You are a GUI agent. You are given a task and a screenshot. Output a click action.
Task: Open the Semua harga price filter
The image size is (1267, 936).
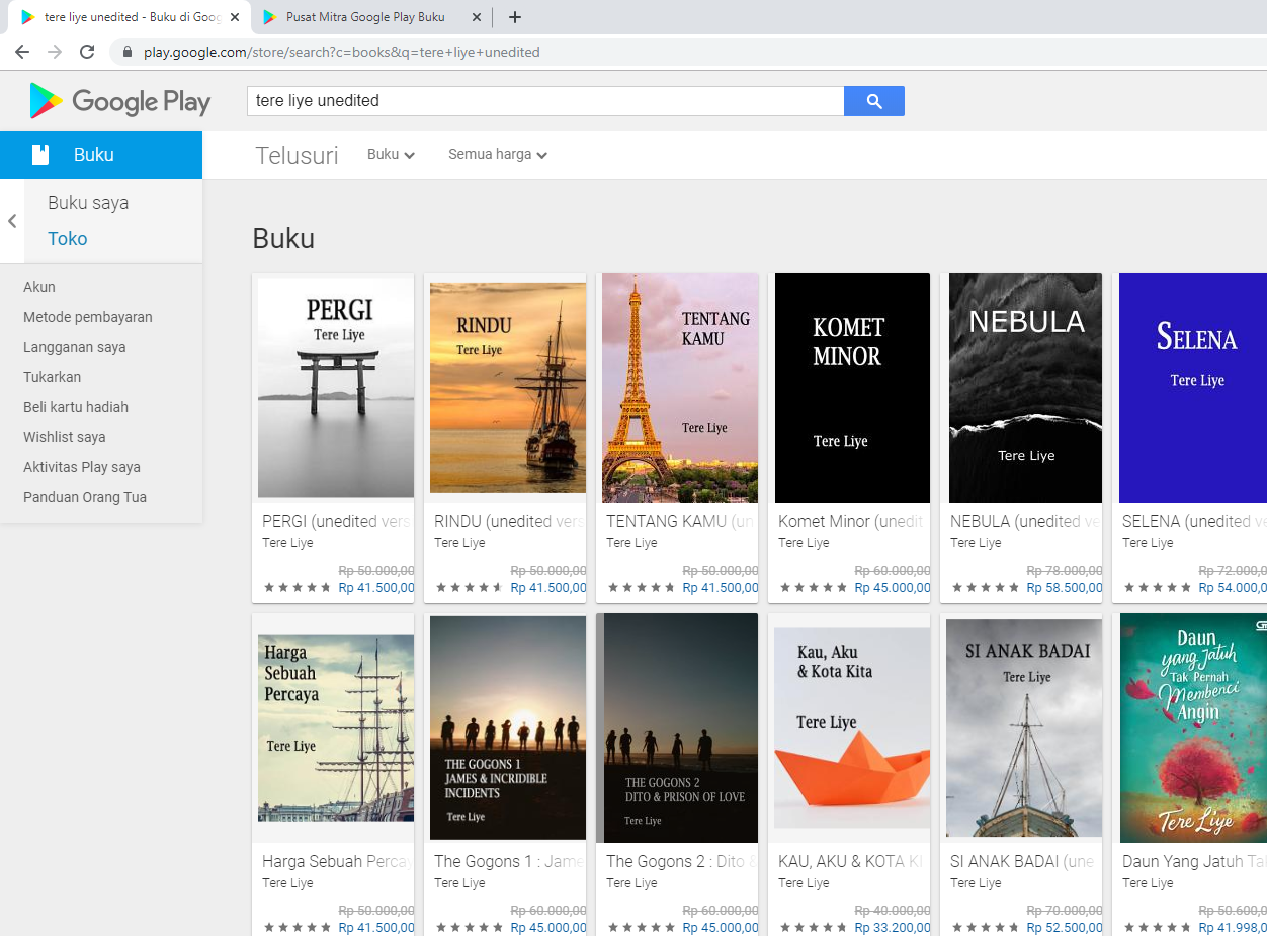(498, 155)
